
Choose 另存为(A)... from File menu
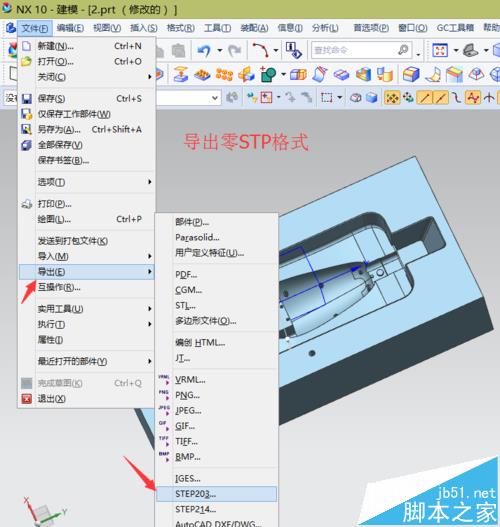pyautogui.click(x=87, y=129)
